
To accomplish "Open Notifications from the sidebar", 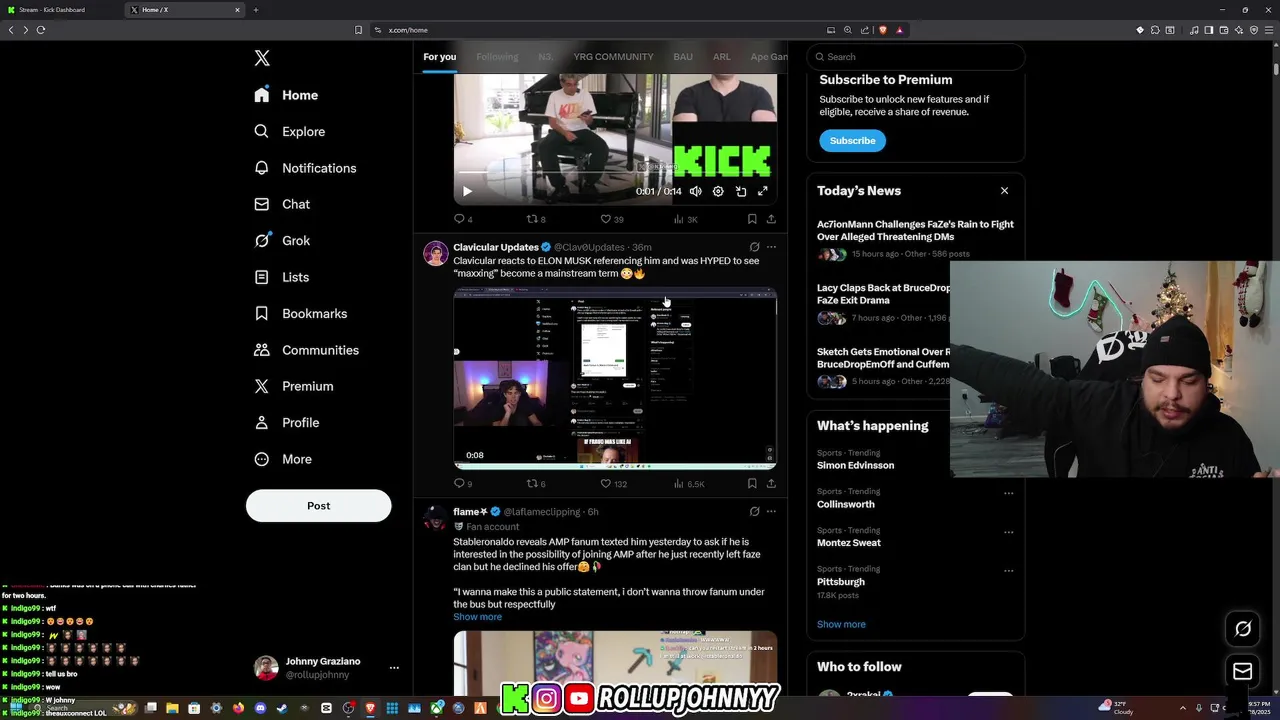I will (305, 168).
